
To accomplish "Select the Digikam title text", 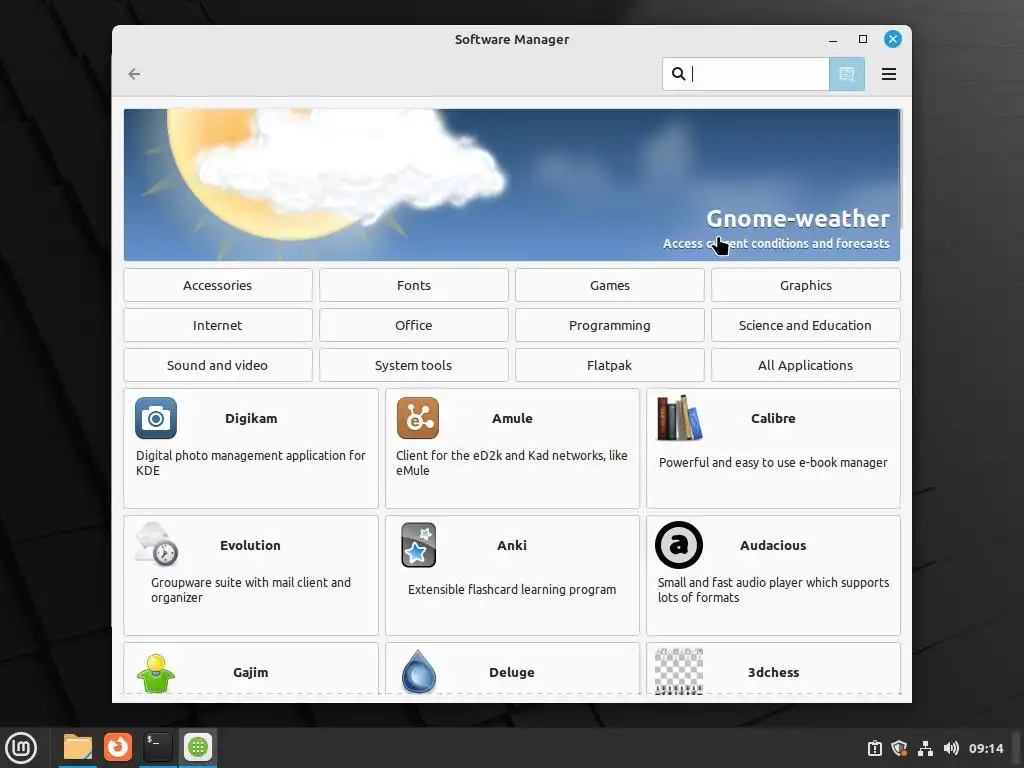I will tap(251, 419).
